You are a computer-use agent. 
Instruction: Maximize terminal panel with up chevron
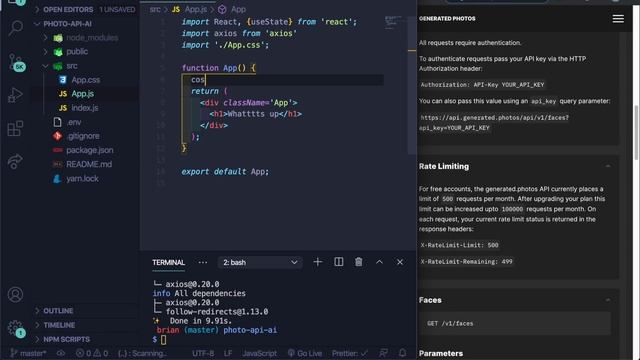(379, 262)
